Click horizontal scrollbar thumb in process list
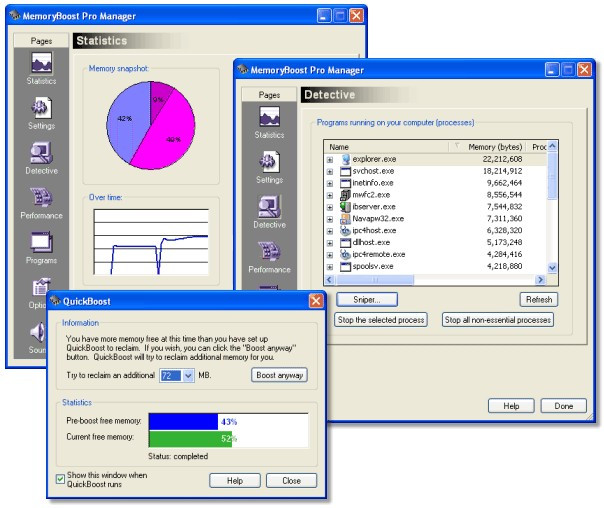 (375, 280)
